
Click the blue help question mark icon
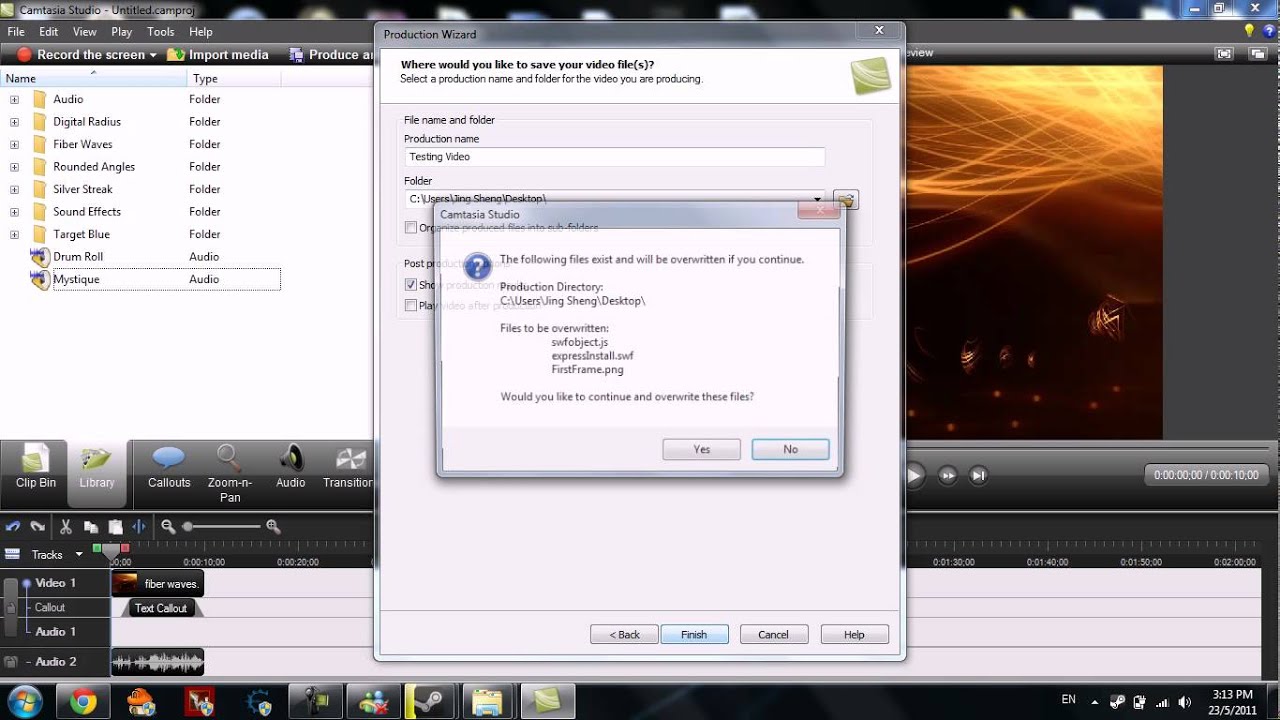click(x=1268, y=32)
